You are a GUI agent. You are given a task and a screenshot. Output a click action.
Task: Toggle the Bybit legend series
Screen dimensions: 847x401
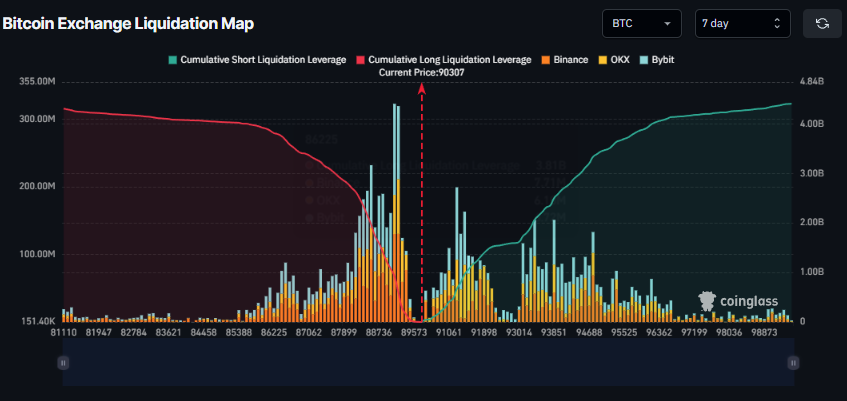tap(656, 60)
